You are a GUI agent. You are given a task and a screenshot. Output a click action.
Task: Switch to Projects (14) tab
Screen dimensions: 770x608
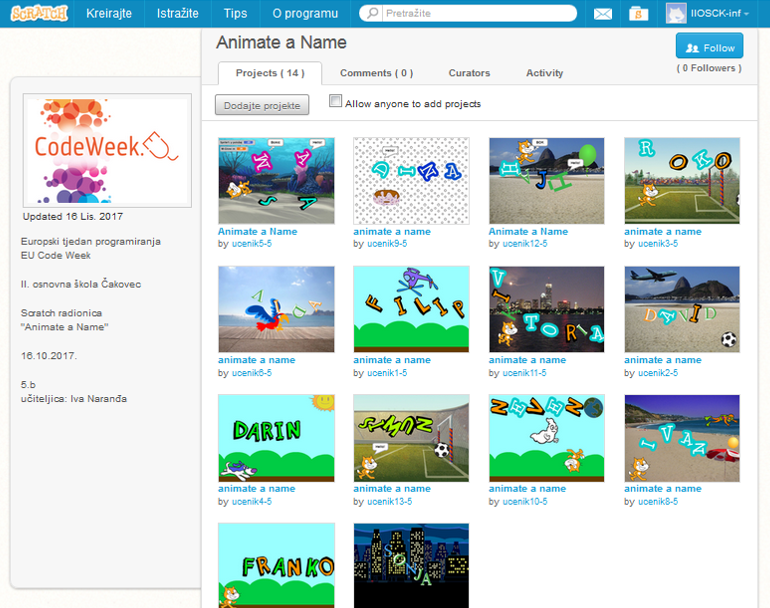(x=270, y=73)
